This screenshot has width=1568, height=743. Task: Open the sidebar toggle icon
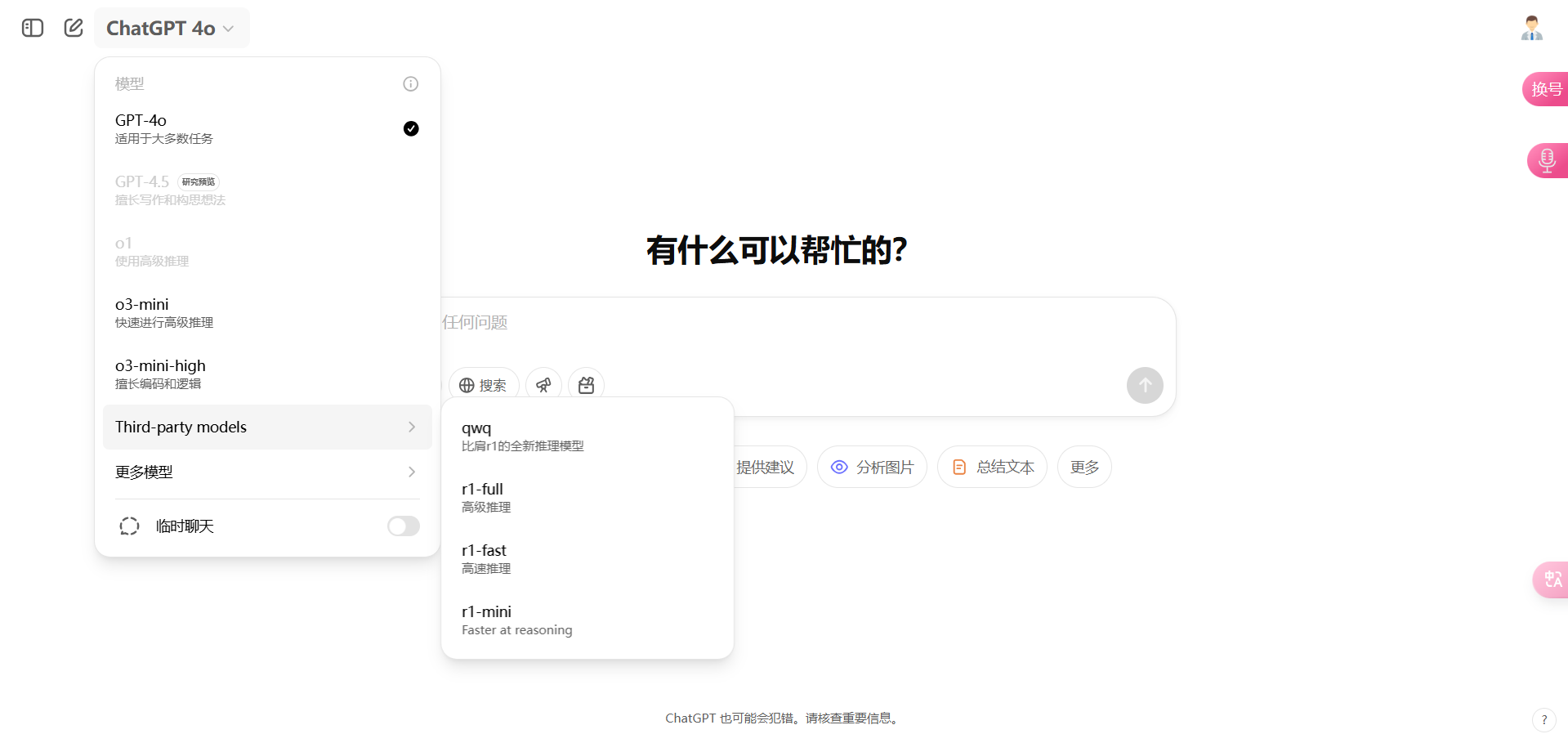coord(31,27)
